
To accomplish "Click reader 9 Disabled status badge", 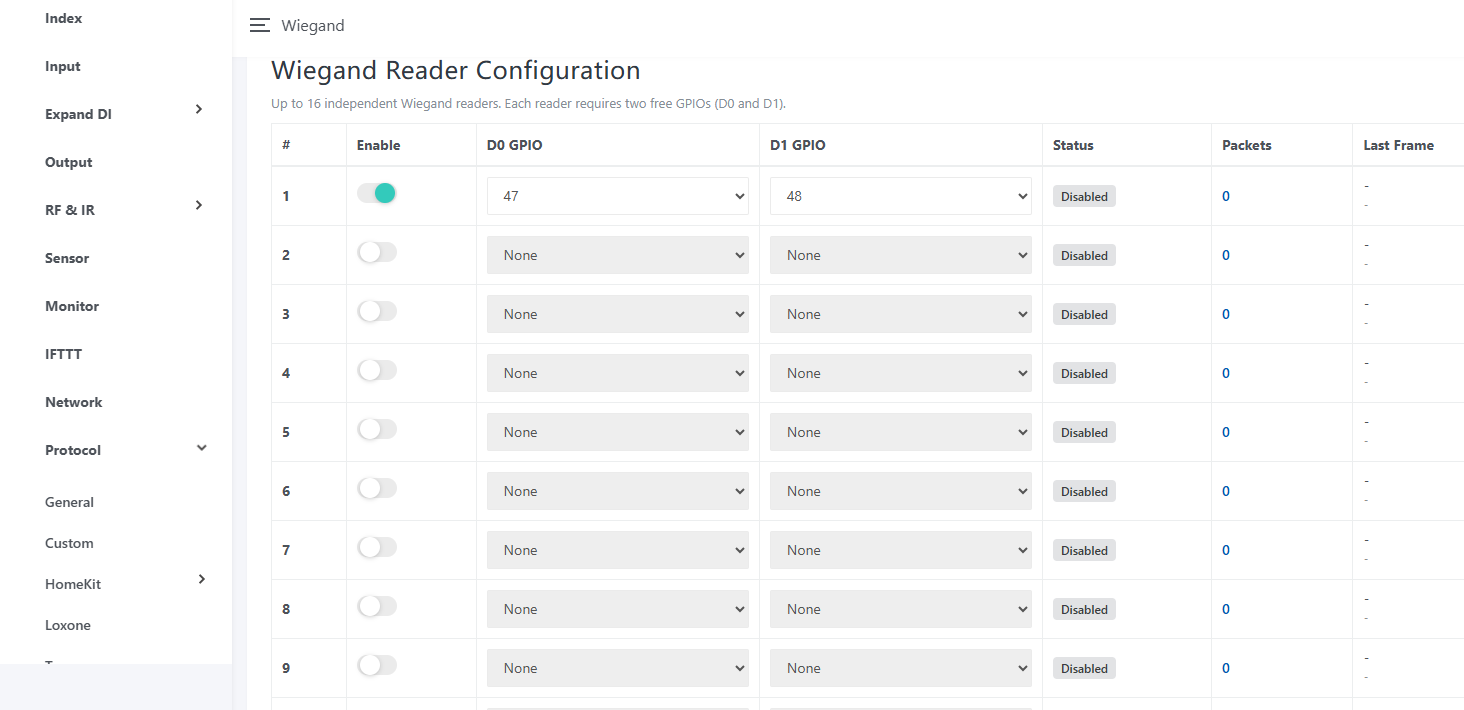I will click(x=1084, y=668).
